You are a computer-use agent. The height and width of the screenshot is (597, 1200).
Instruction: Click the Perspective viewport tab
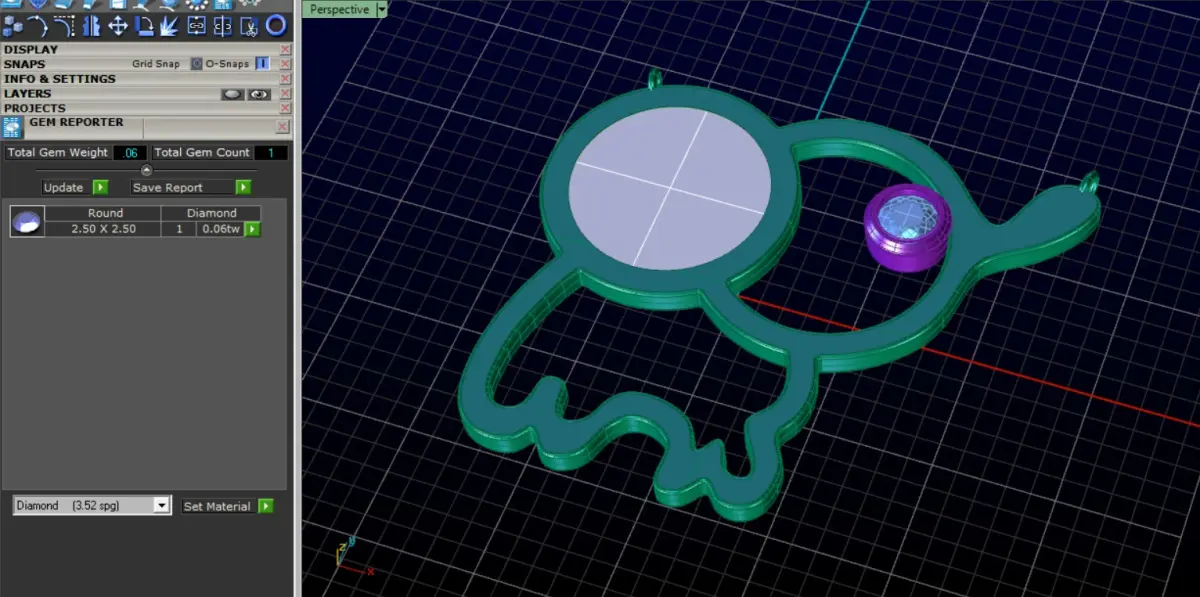340,9
